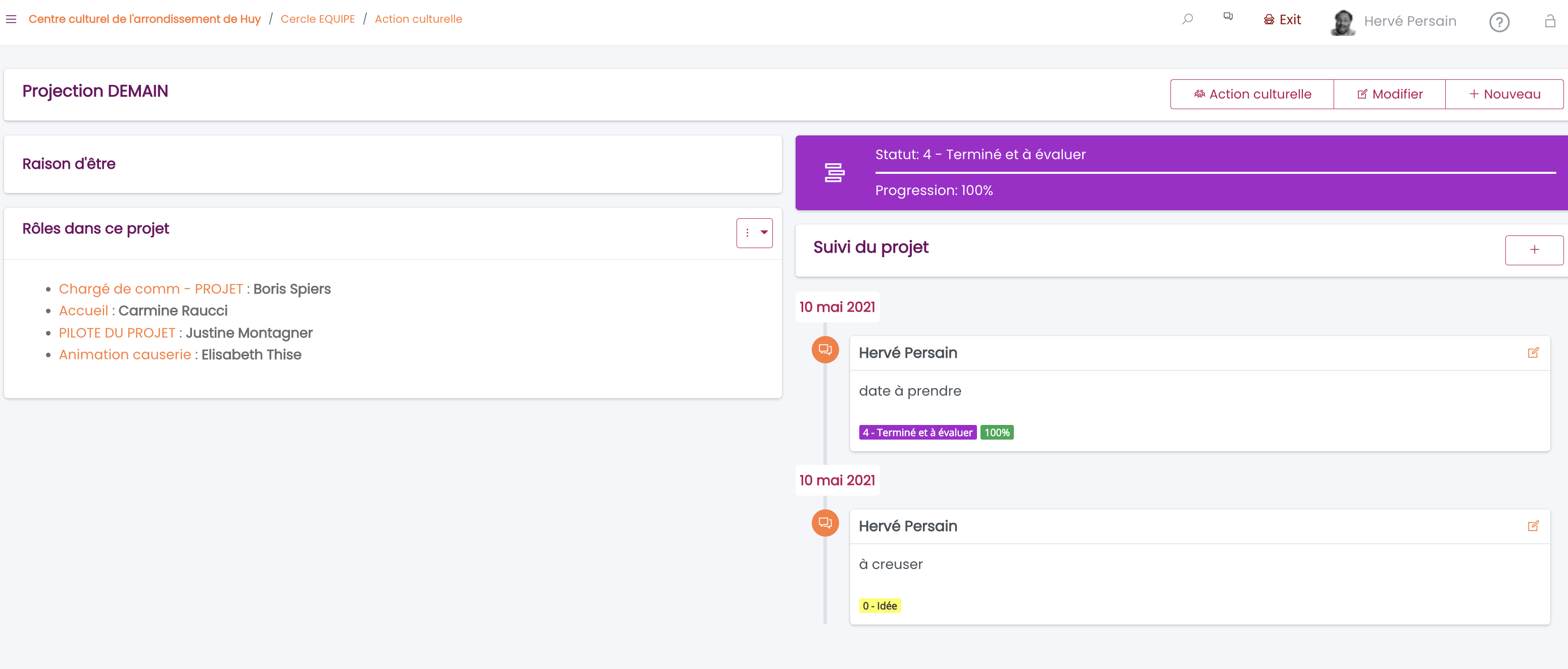Click the lock icon in header
The width and height of the screenshot is (1568, 669).
(x=1550, y=21)
